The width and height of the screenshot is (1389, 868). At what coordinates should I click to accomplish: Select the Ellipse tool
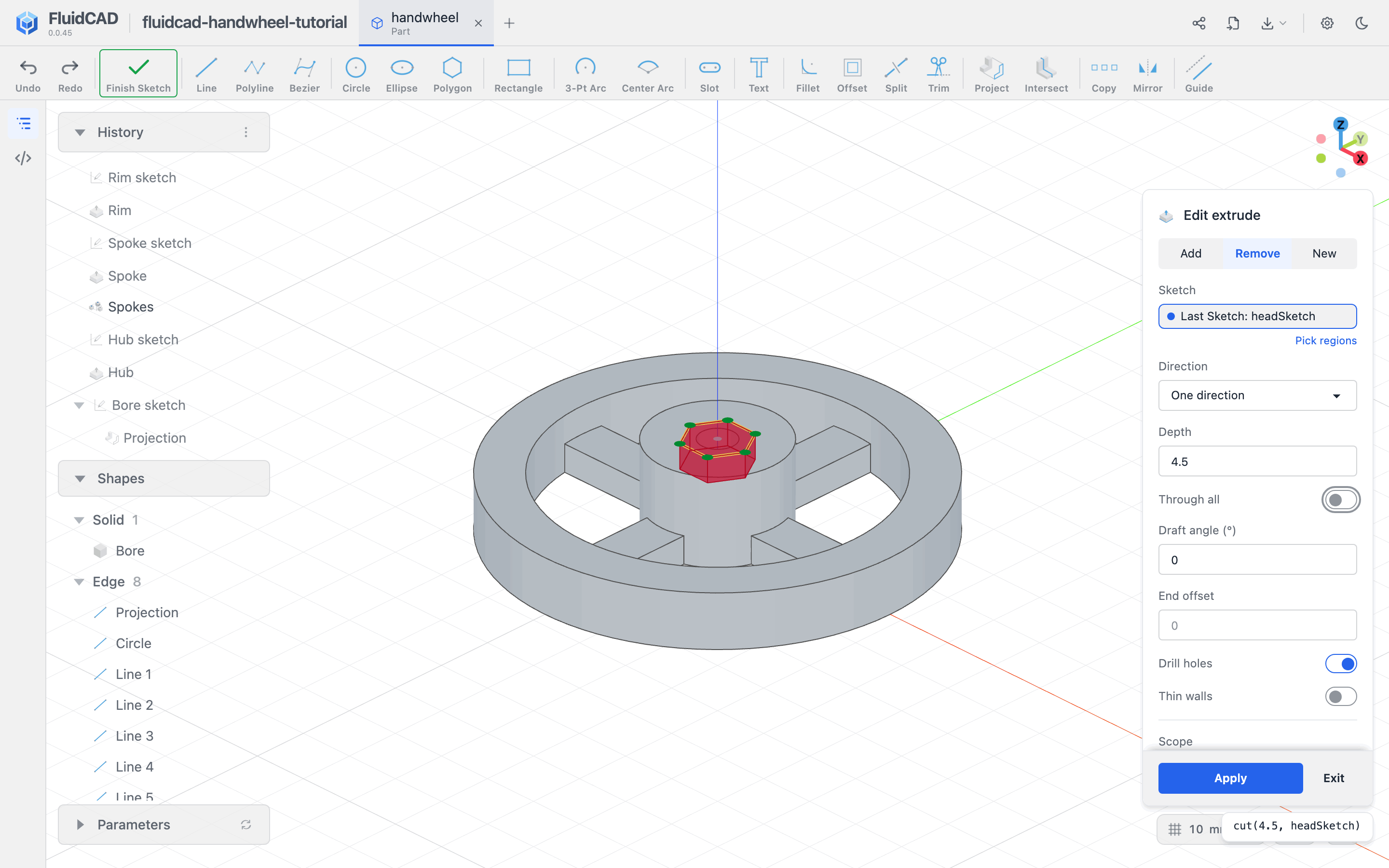tap(402, 75)
